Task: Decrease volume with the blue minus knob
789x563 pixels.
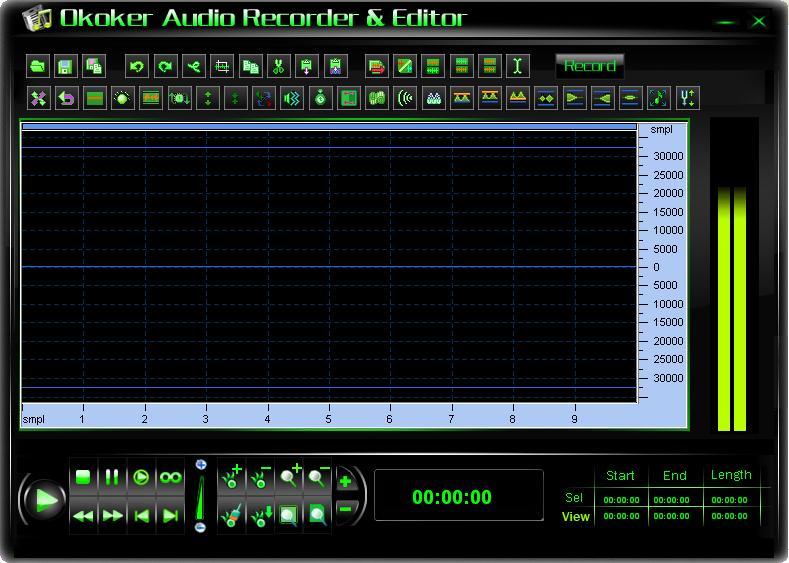Action: (200, 527)
